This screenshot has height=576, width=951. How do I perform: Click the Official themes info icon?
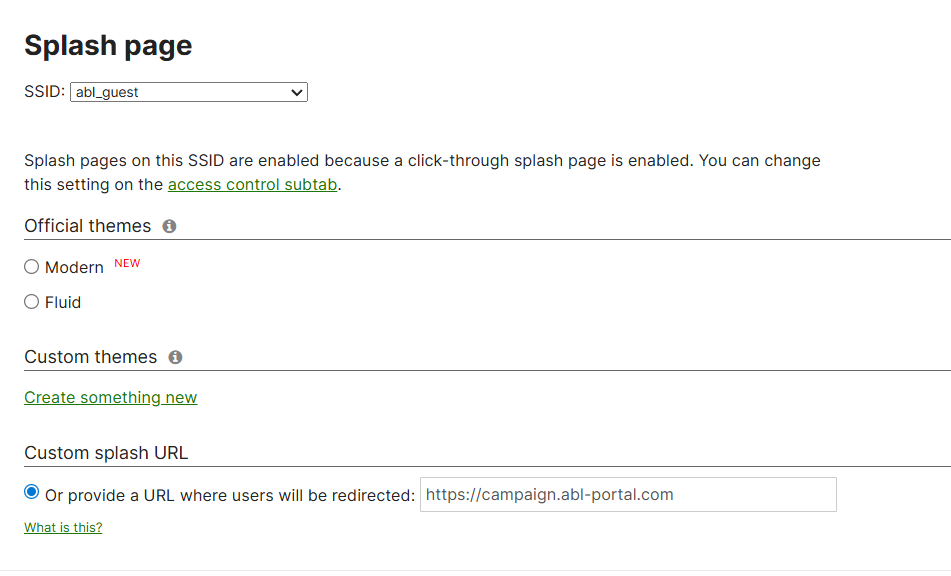tap(169, 226)
